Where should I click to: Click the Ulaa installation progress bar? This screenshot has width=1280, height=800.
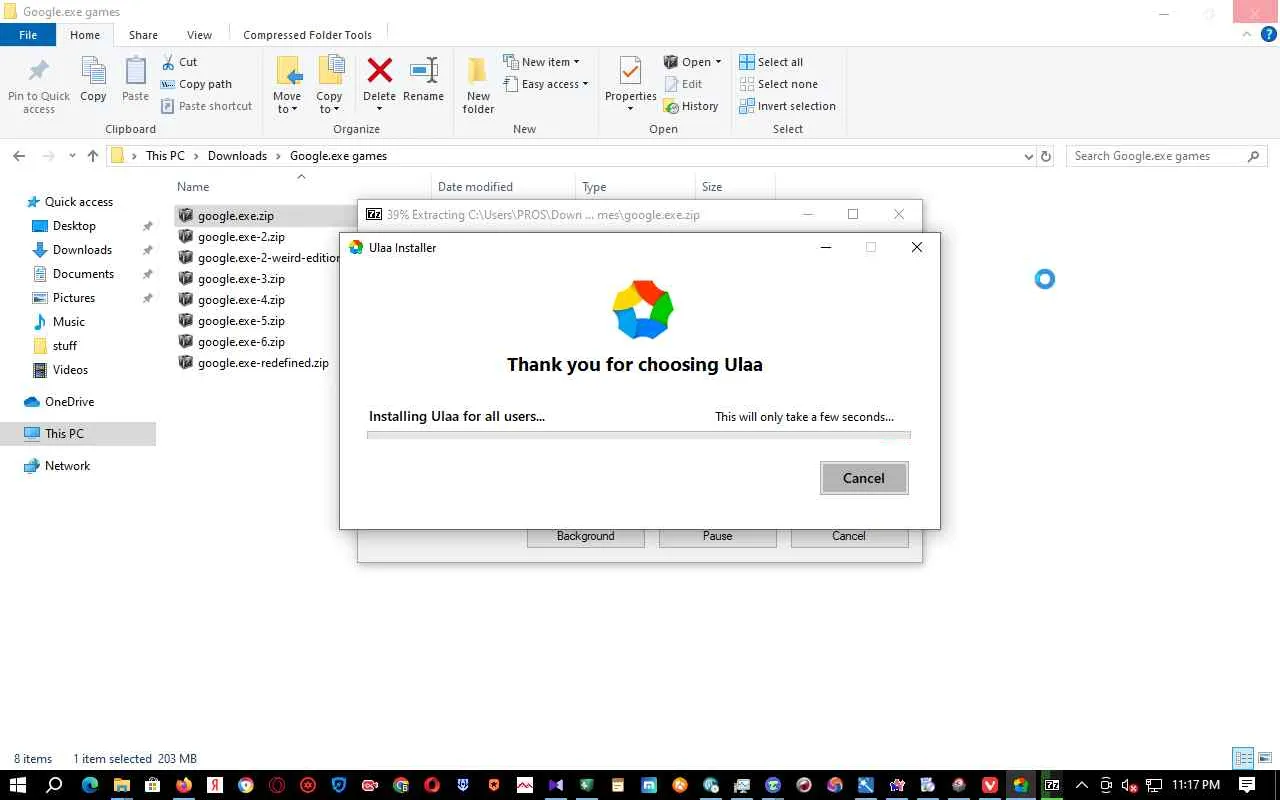[639, 436]
